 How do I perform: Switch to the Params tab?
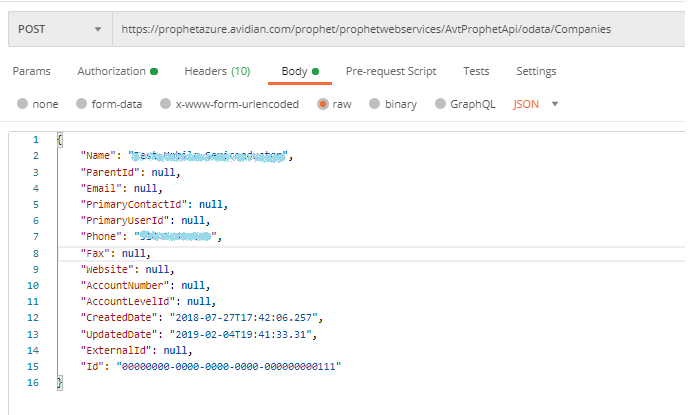pyautogui.click(x=32, y=71)
